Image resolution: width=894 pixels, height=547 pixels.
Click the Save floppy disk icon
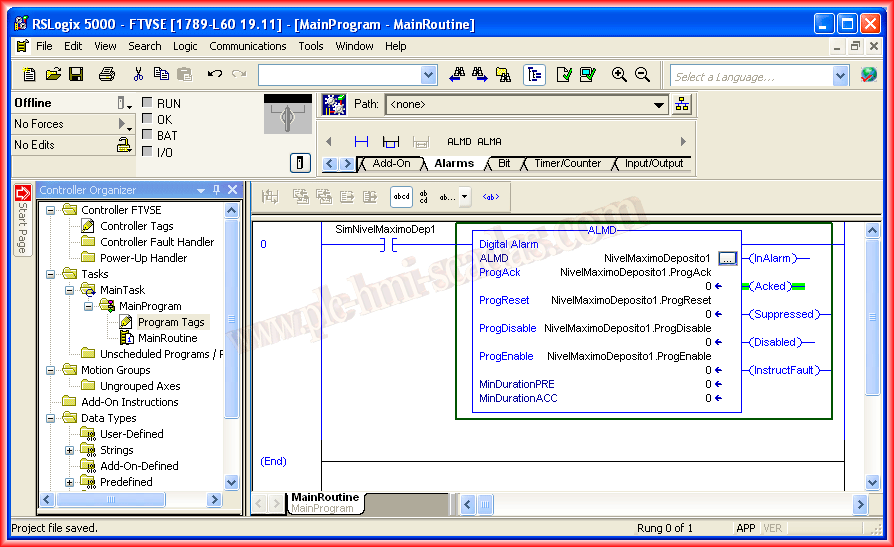(77, 74)
